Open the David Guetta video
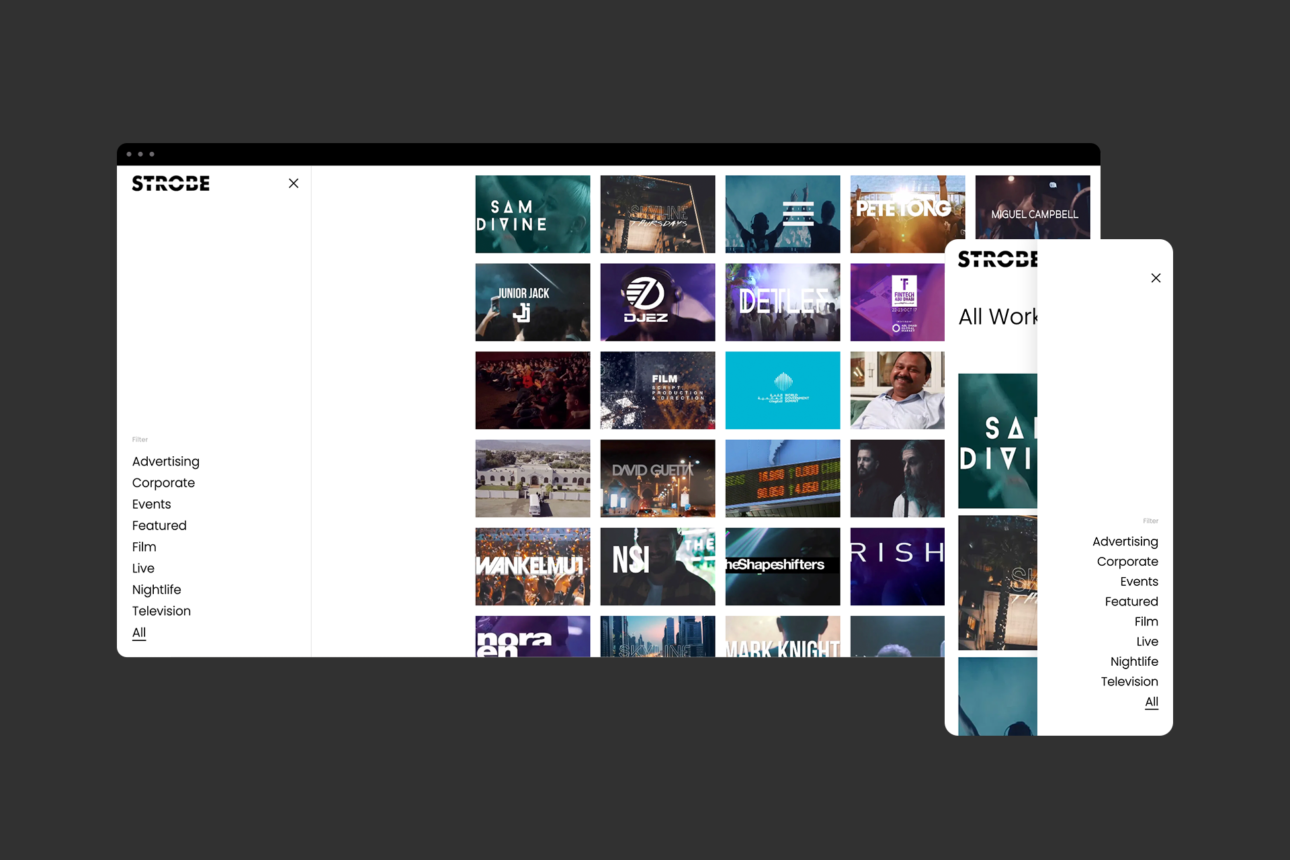Screen dimensions: 1290x860 (657, 478)
